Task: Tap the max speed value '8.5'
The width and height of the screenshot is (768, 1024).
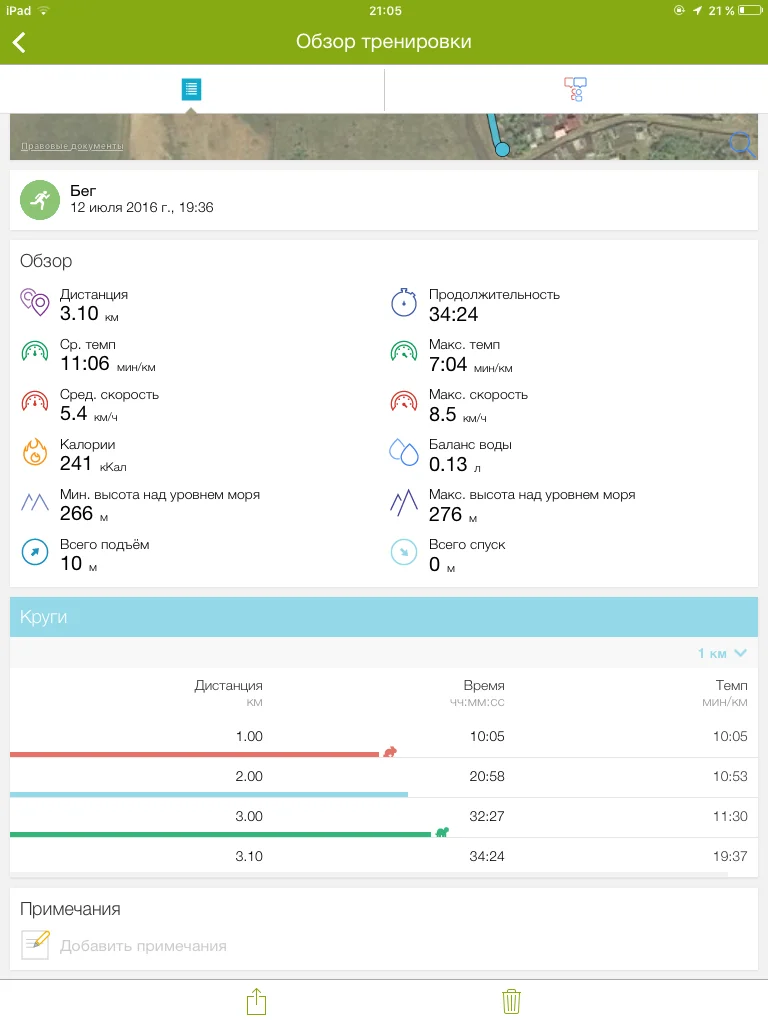Action: pyautogui.click(x=442, y=414)
